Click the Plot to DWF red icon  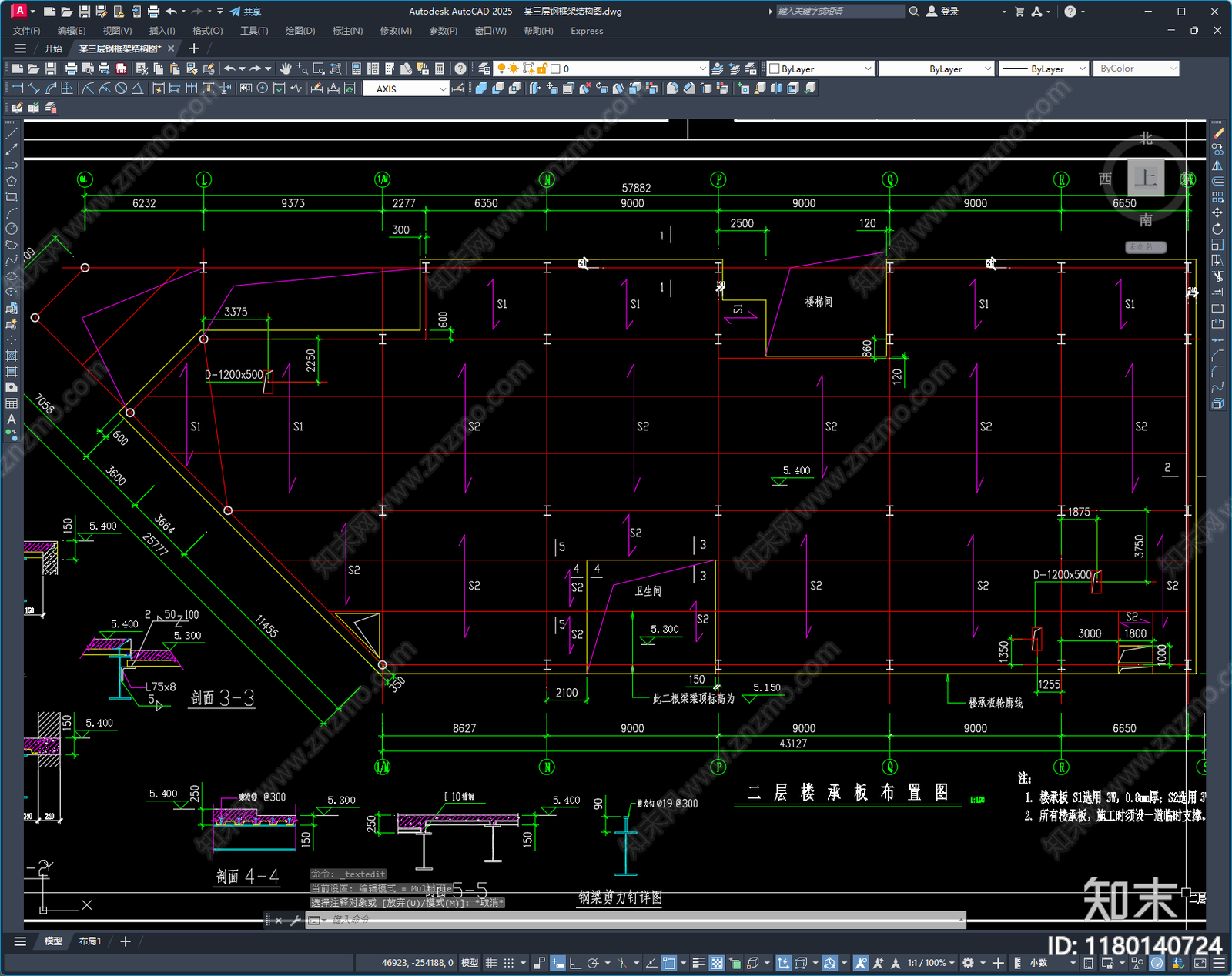point(121,69)
